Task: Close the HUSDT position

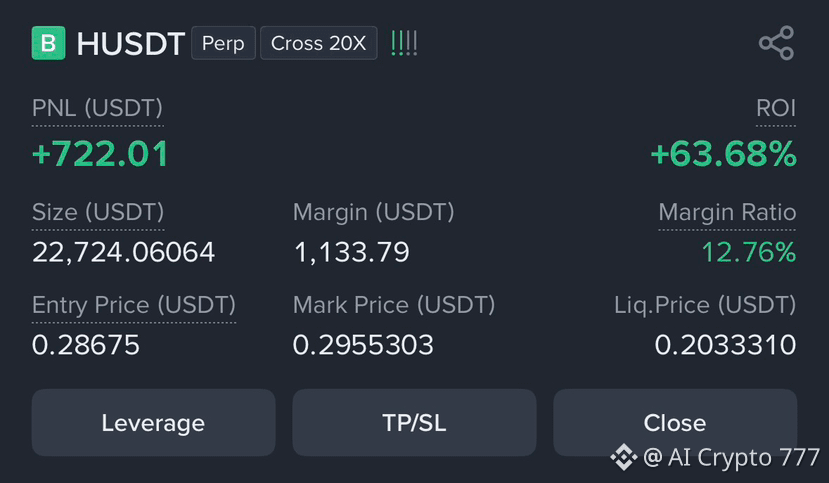Action: click(x=675, y=423)
